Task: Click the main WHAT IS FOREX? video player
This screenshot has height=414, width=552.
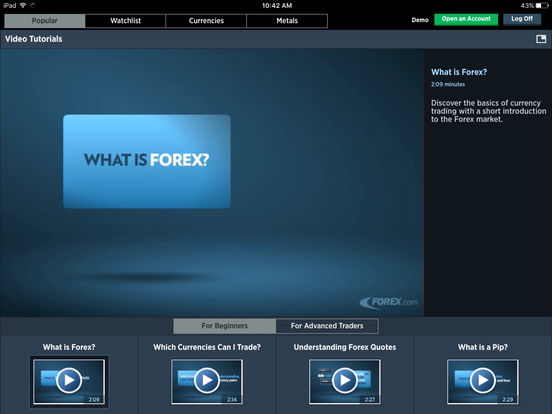Action: point(212,182)
